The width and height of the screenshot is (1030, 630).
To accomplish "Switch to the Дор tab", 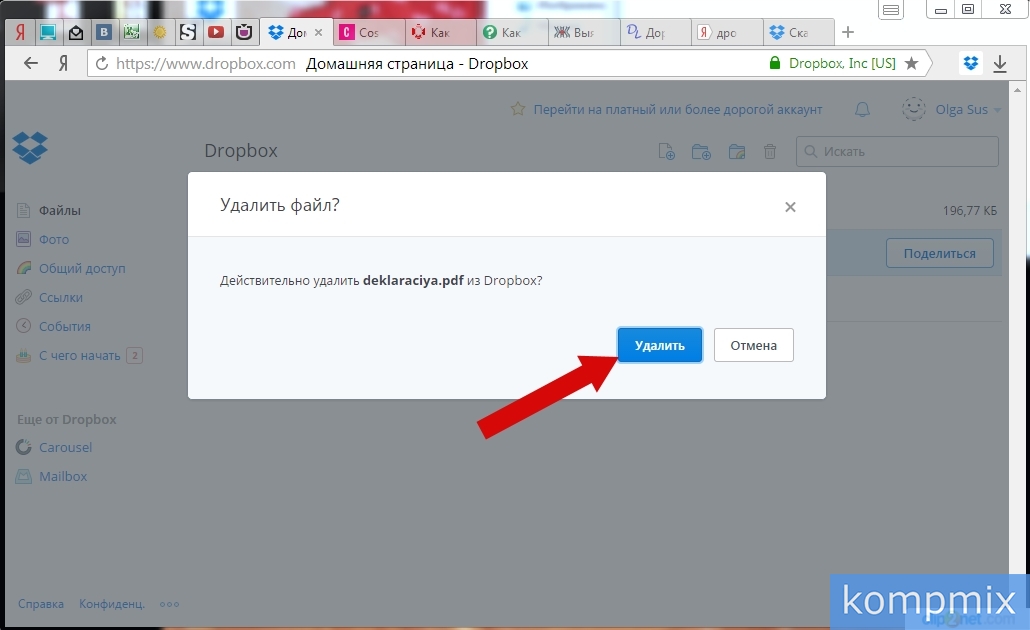I will [656, 32].
